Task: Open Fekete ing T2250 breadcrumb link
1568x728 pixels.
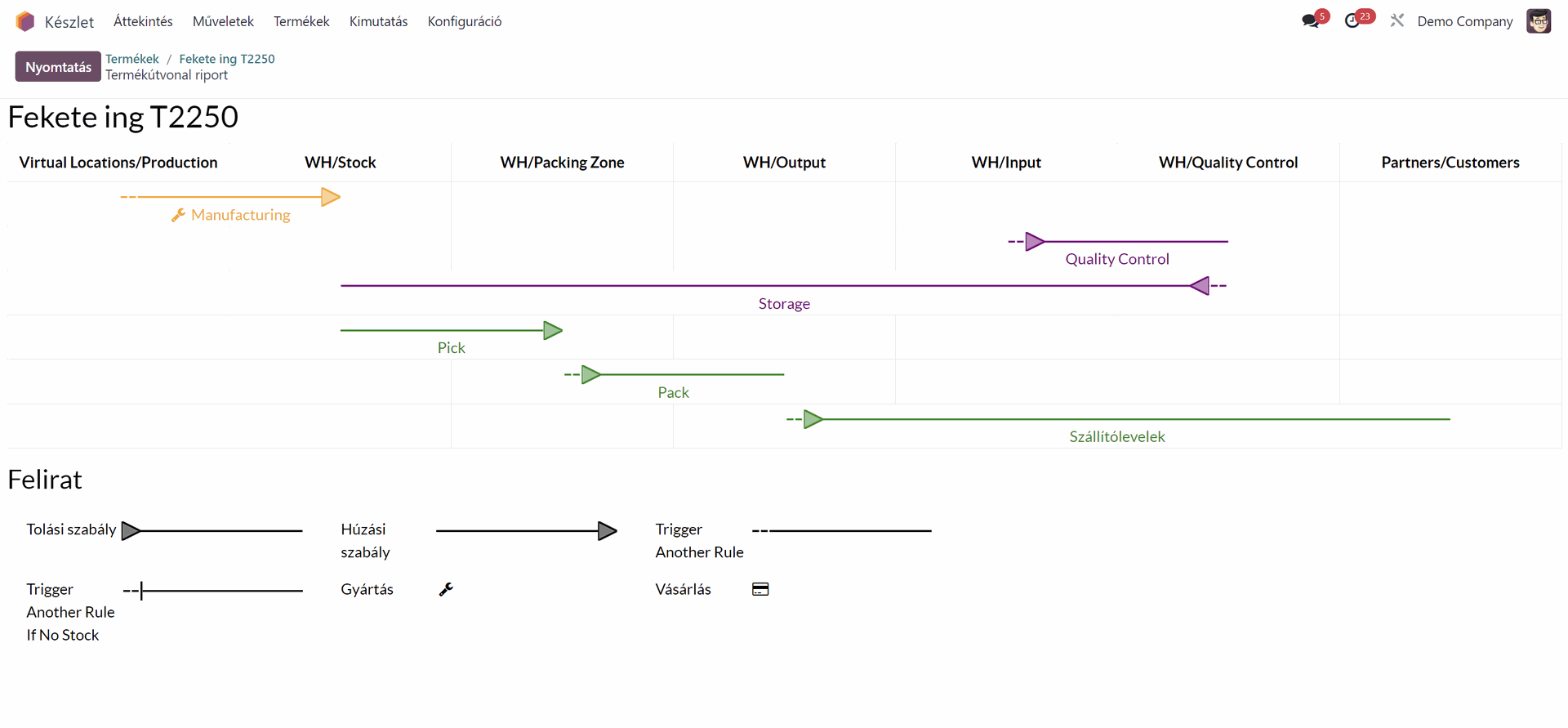Action: [x=227, y=59]
